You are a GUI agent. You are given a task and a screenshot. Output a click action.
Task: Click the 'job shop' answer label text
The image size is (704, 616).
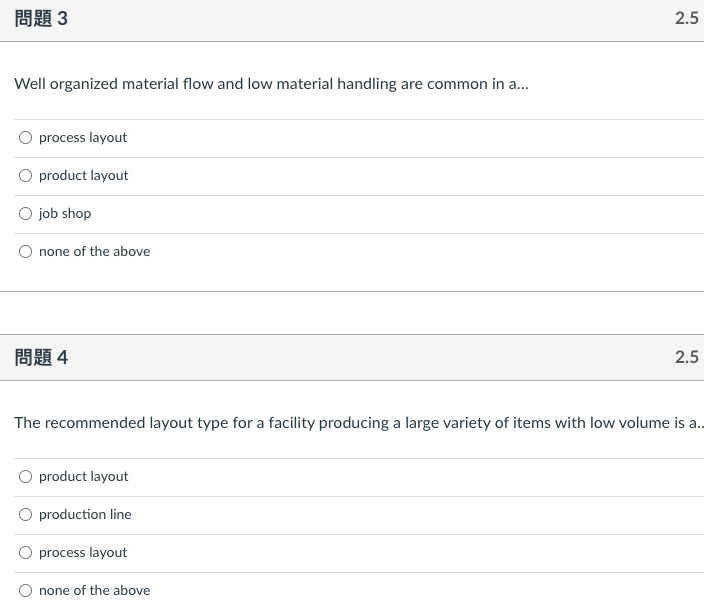(x=65, y=214)
